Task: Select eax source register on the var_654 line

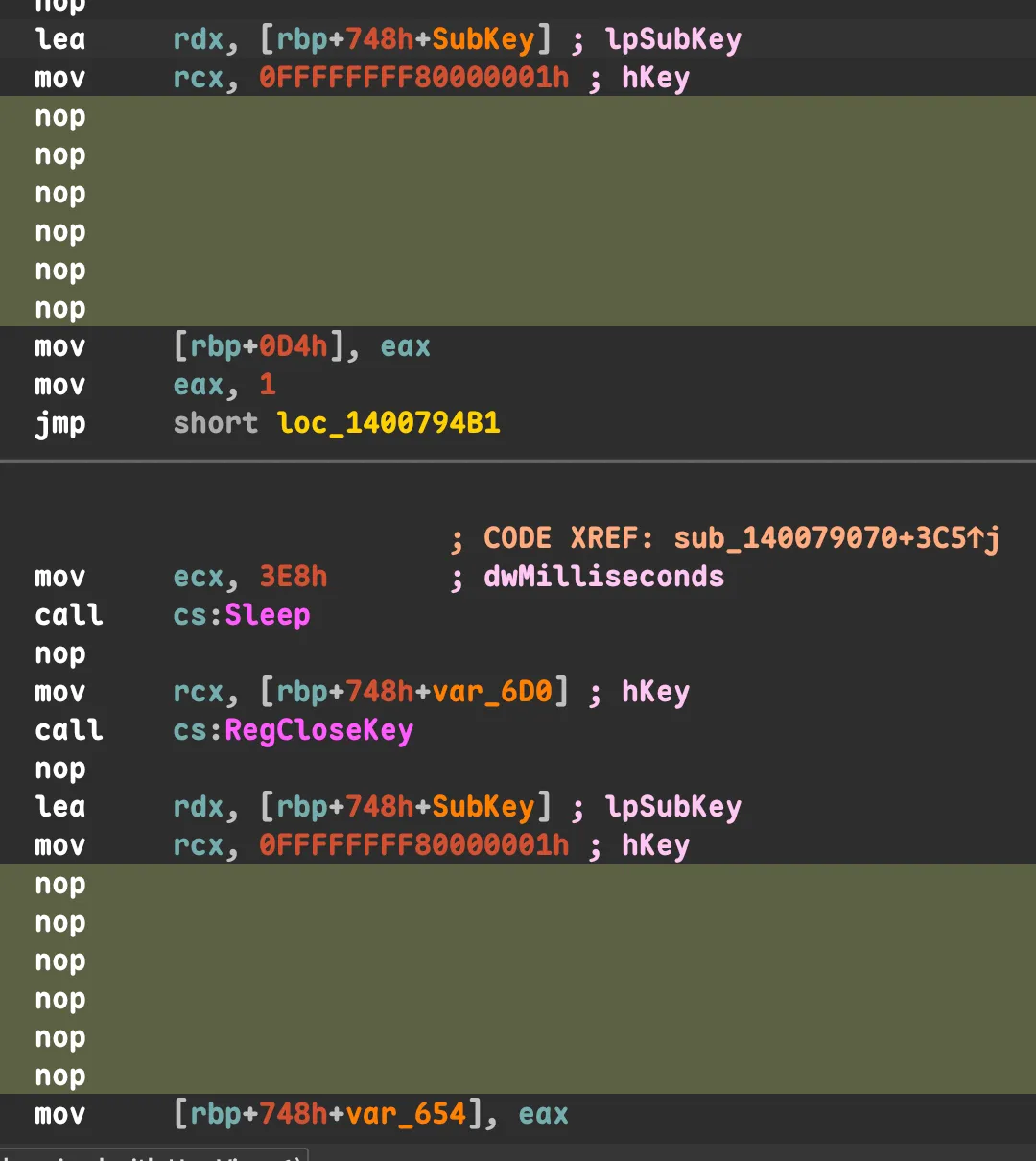Action: [x=543, y=1114]
